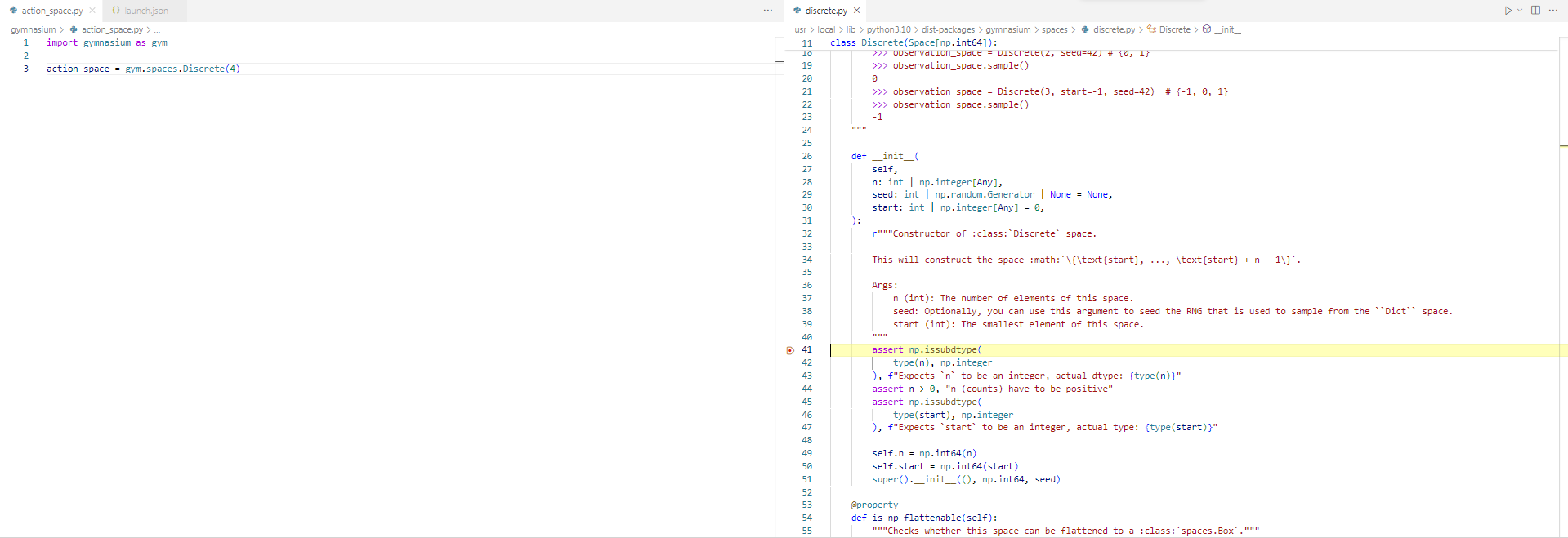This screenshot has height=538, width=1568.
Task: Click 'def __init__(' on line 26
Action: (885, 156)
